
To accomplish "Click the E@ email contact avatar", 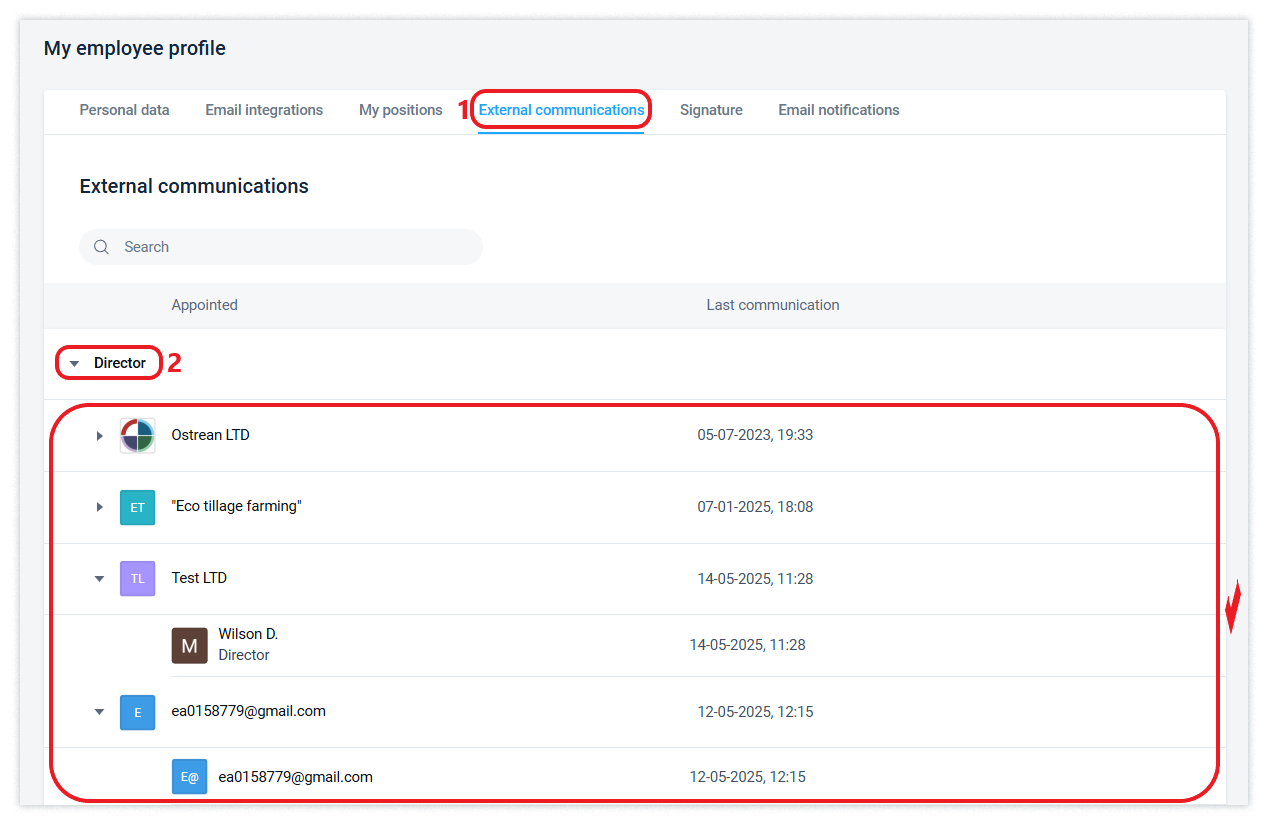I will [189, 777].
